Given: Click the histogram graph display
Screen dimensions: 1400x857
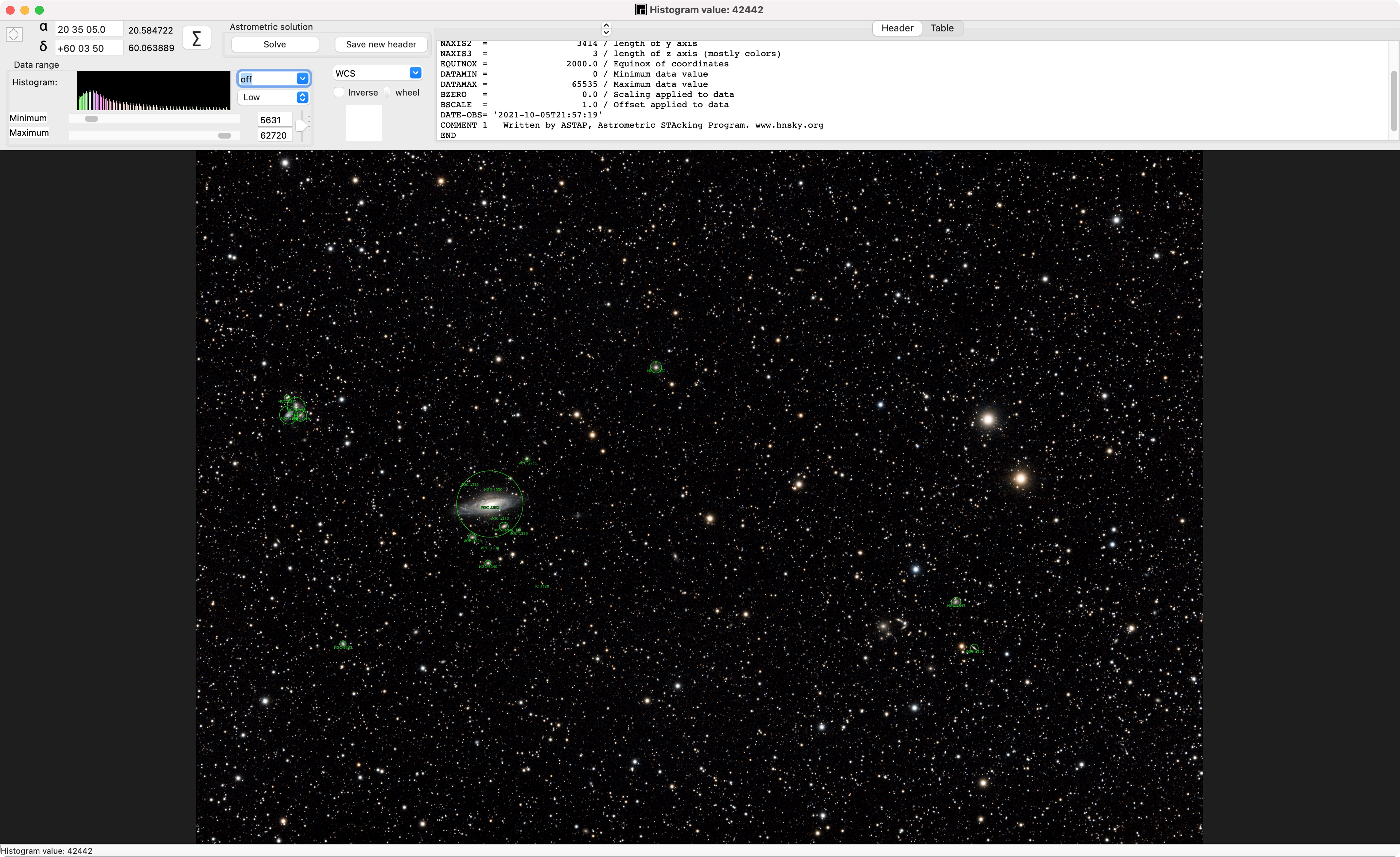Looking at the screenshot, I should click(x=153, y=90).
